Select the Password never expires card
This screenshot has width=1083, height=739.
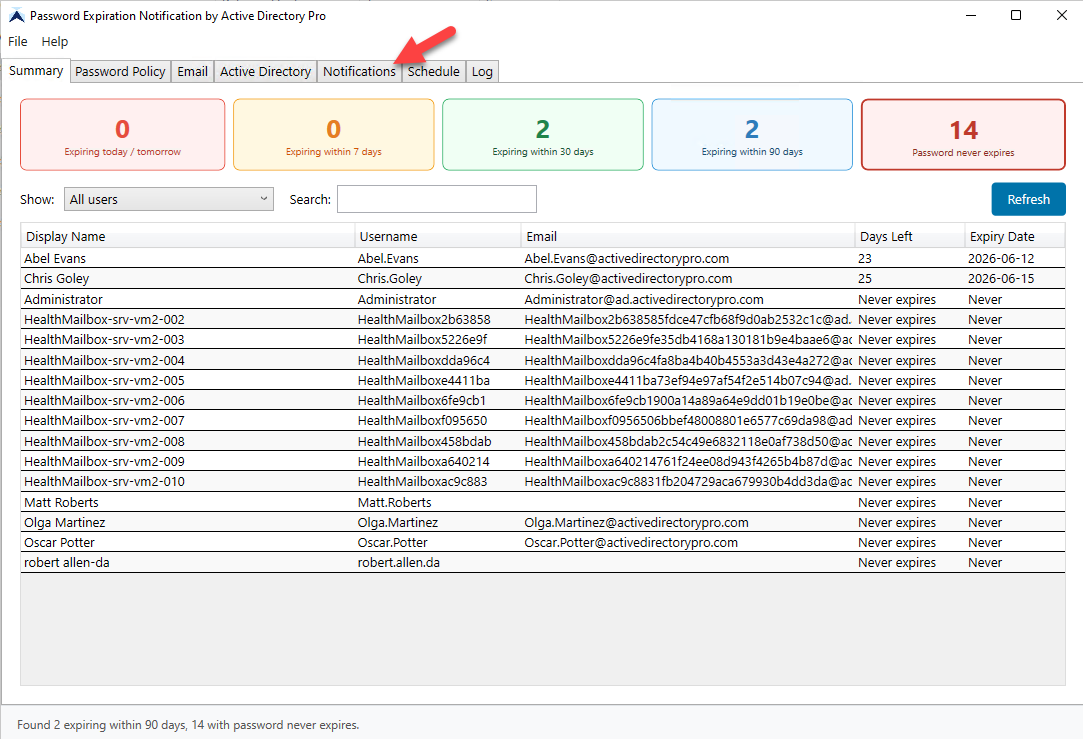pyautogui.click(x=964, y=135)
